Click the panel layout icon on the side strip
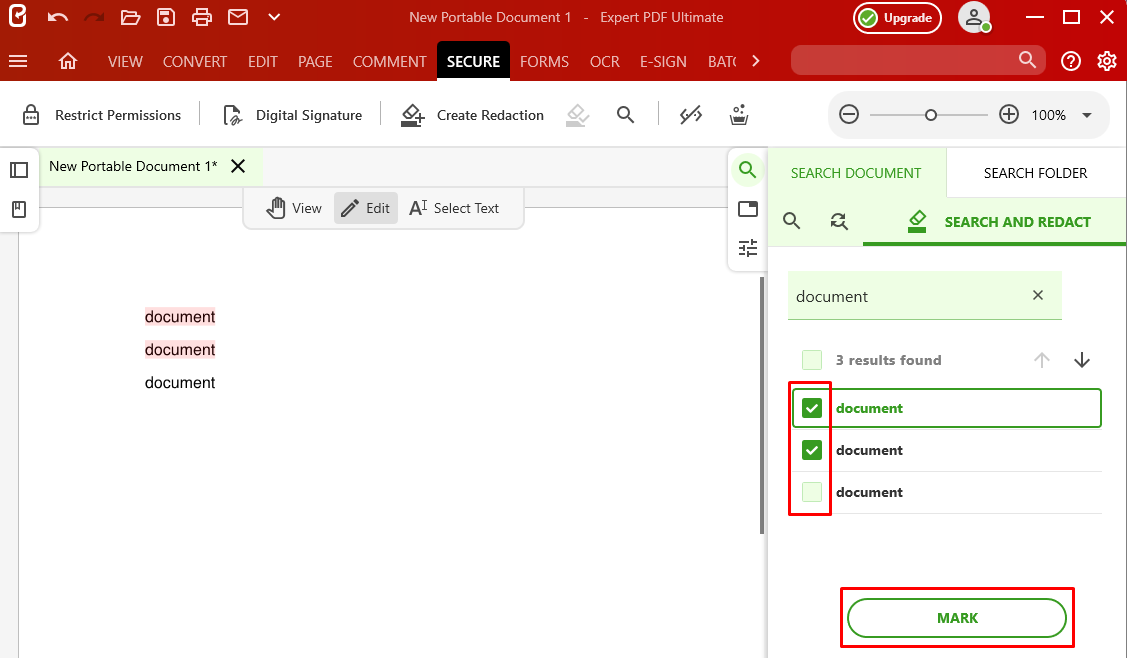The width and height of the screenshot is (1127, 658). point(748,209)
